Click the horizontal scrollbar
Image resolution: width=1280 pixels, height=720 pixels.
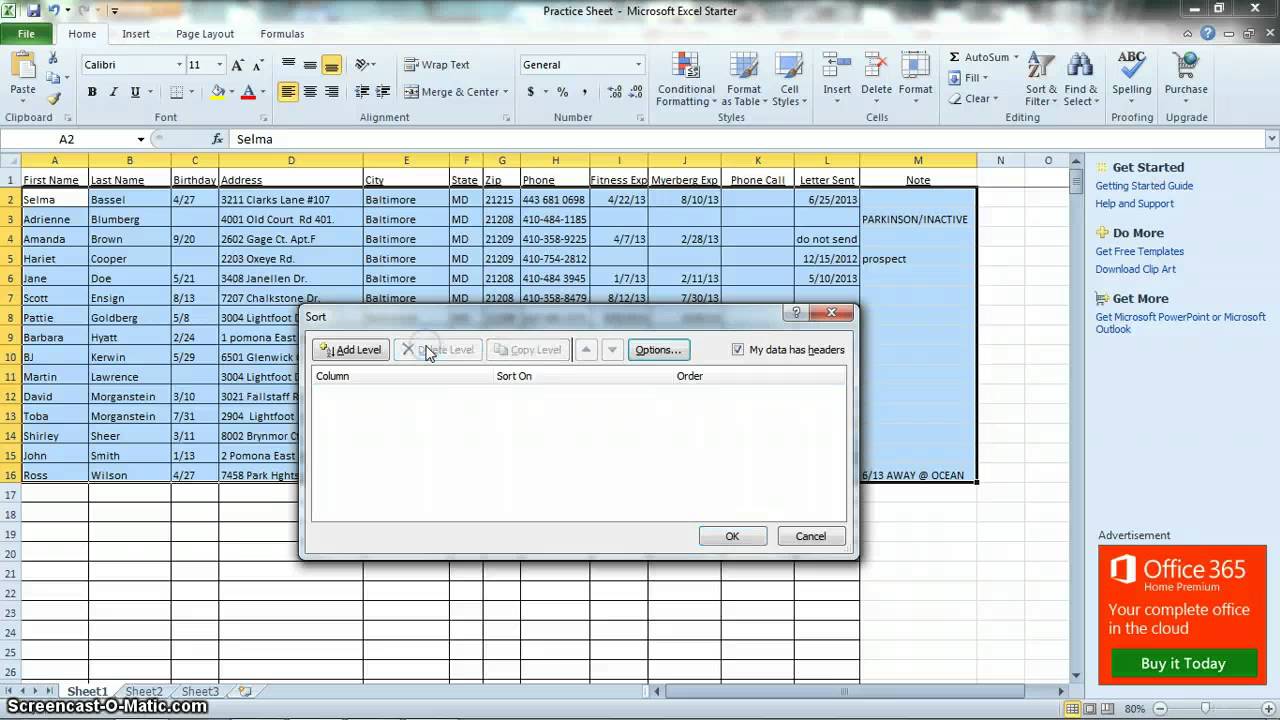pos(844,691)
